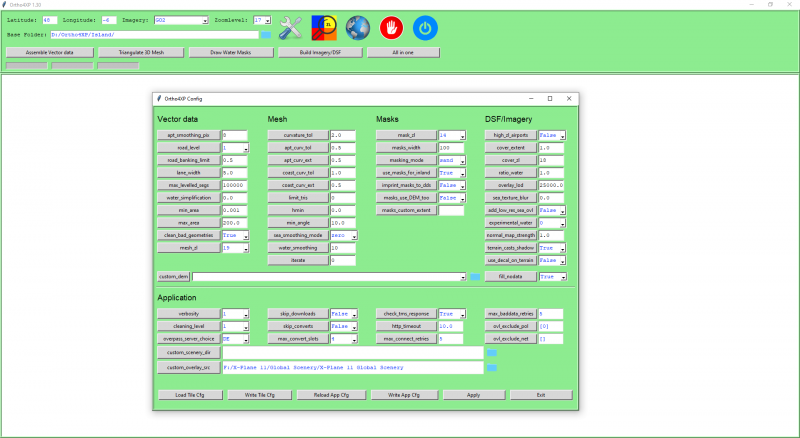Click the Longitude input field
Viewport: 800px width, 438px height.
[x=109, y=20]
